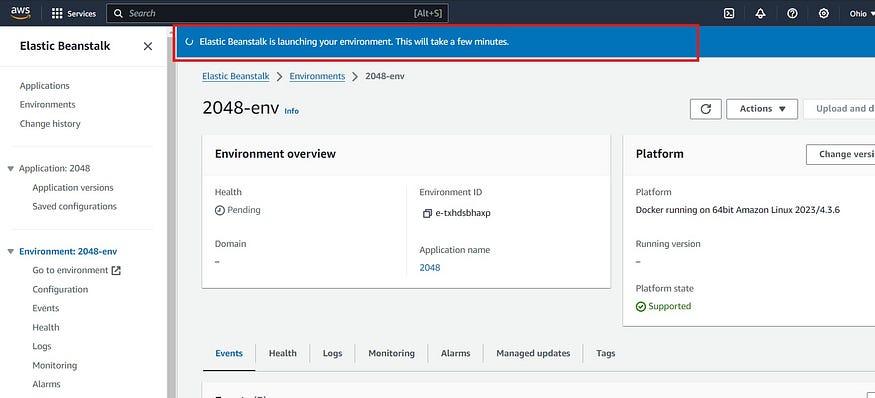This screenshot has width=875, height=398.
Task: Collapse the Application: 2048 tree section
Action: (x=11, y=169)
